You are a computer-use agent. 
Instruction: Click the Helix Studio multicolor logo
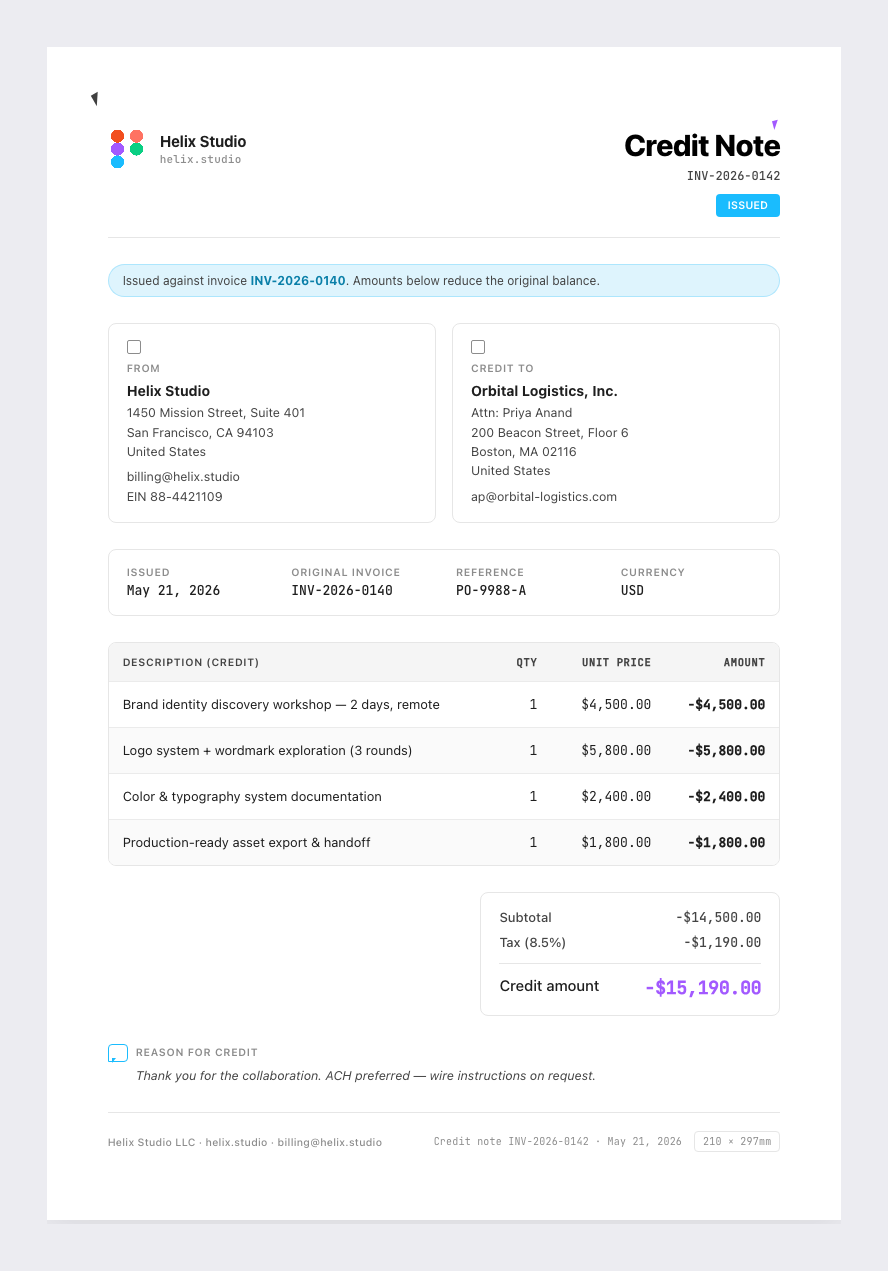[127, 149]
